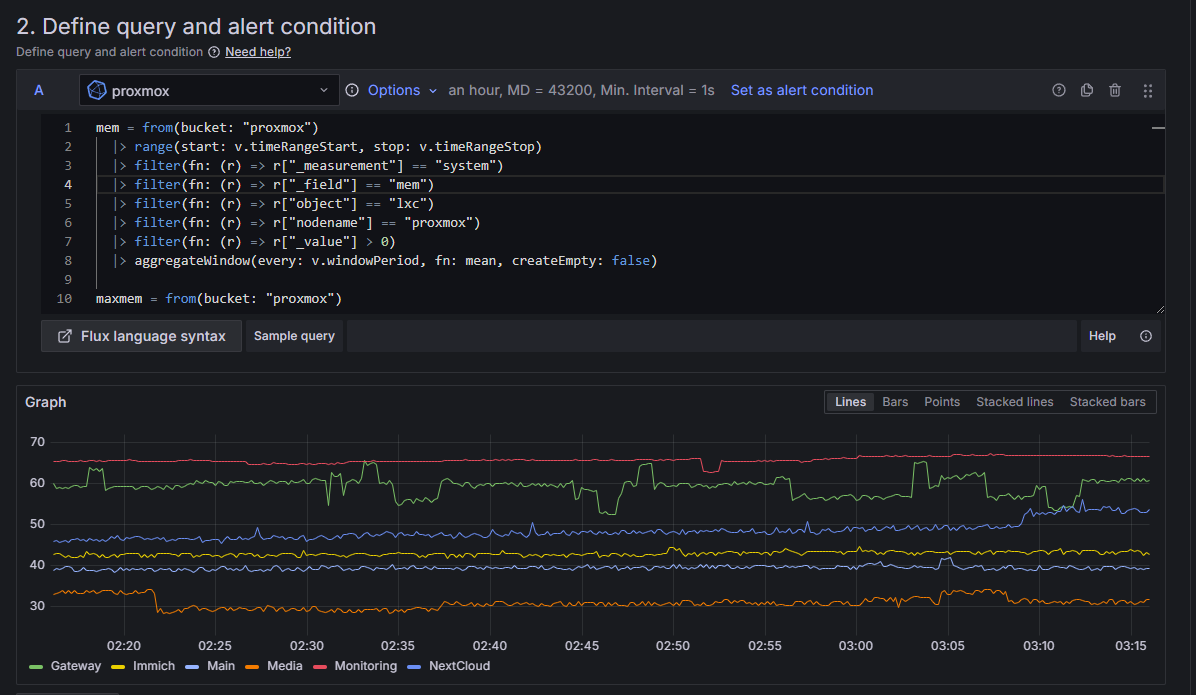Viewport: 1196px width, 695px height.
Task: Switch the graph to Bars mode
Action: point(895,401)
